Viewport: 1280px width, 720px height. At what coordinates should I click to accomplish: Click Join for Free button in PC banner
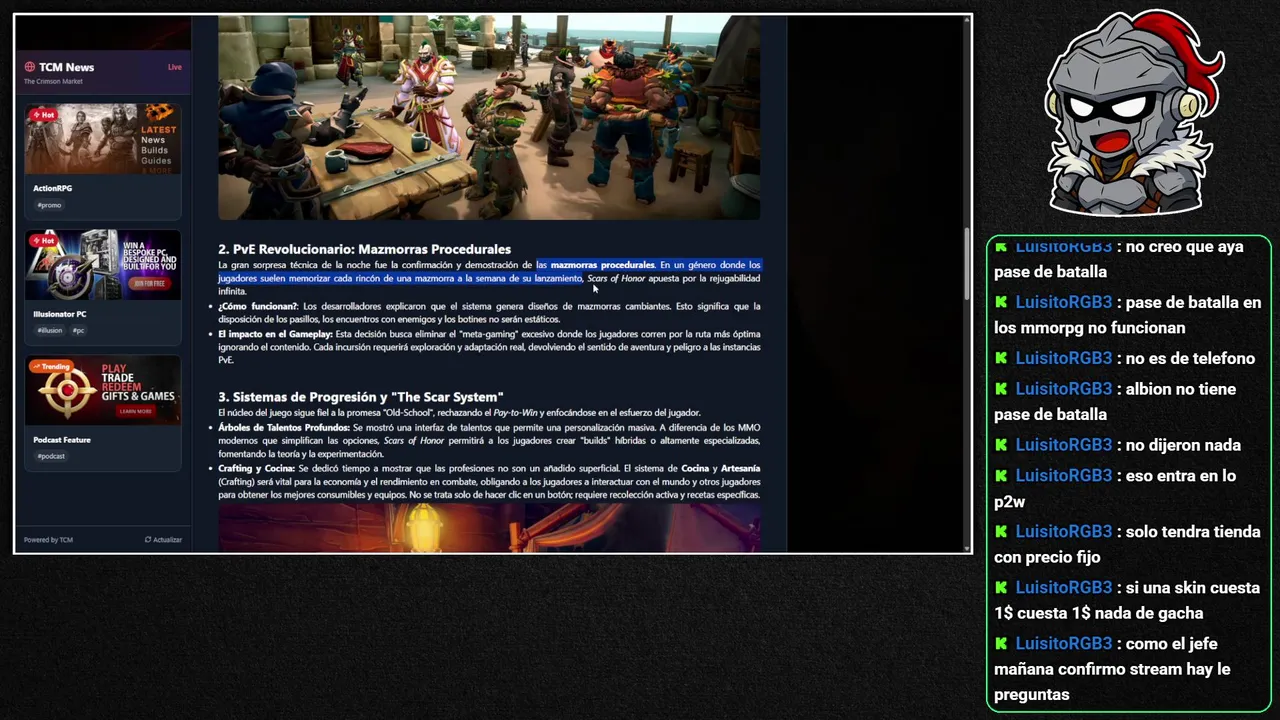tap(148, 283)
